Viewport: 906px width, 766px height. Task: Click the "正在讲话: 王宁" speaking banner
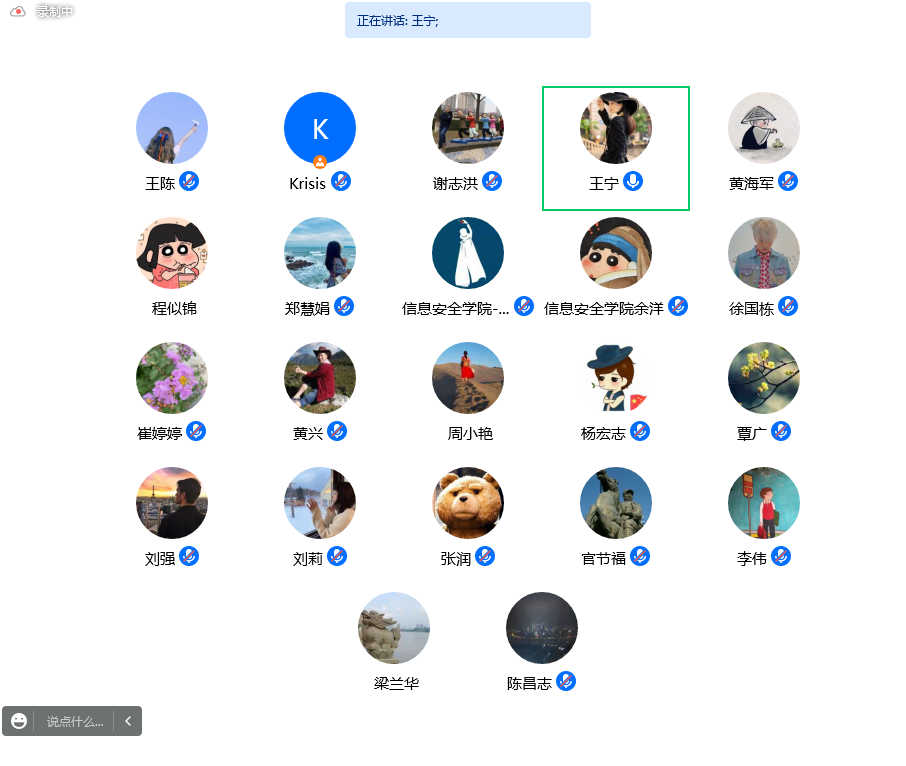tap(467, 20)
